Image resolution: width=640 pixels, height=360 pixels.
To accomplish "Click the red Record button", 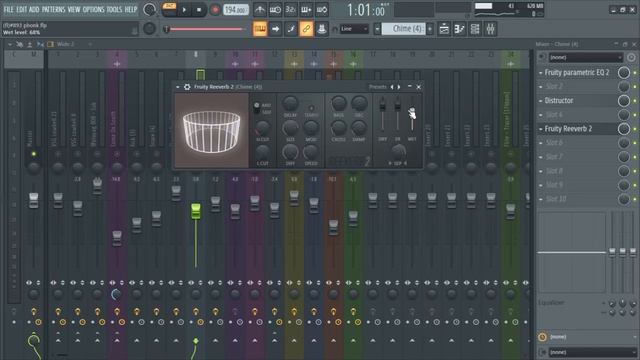I will click(215, 9).
